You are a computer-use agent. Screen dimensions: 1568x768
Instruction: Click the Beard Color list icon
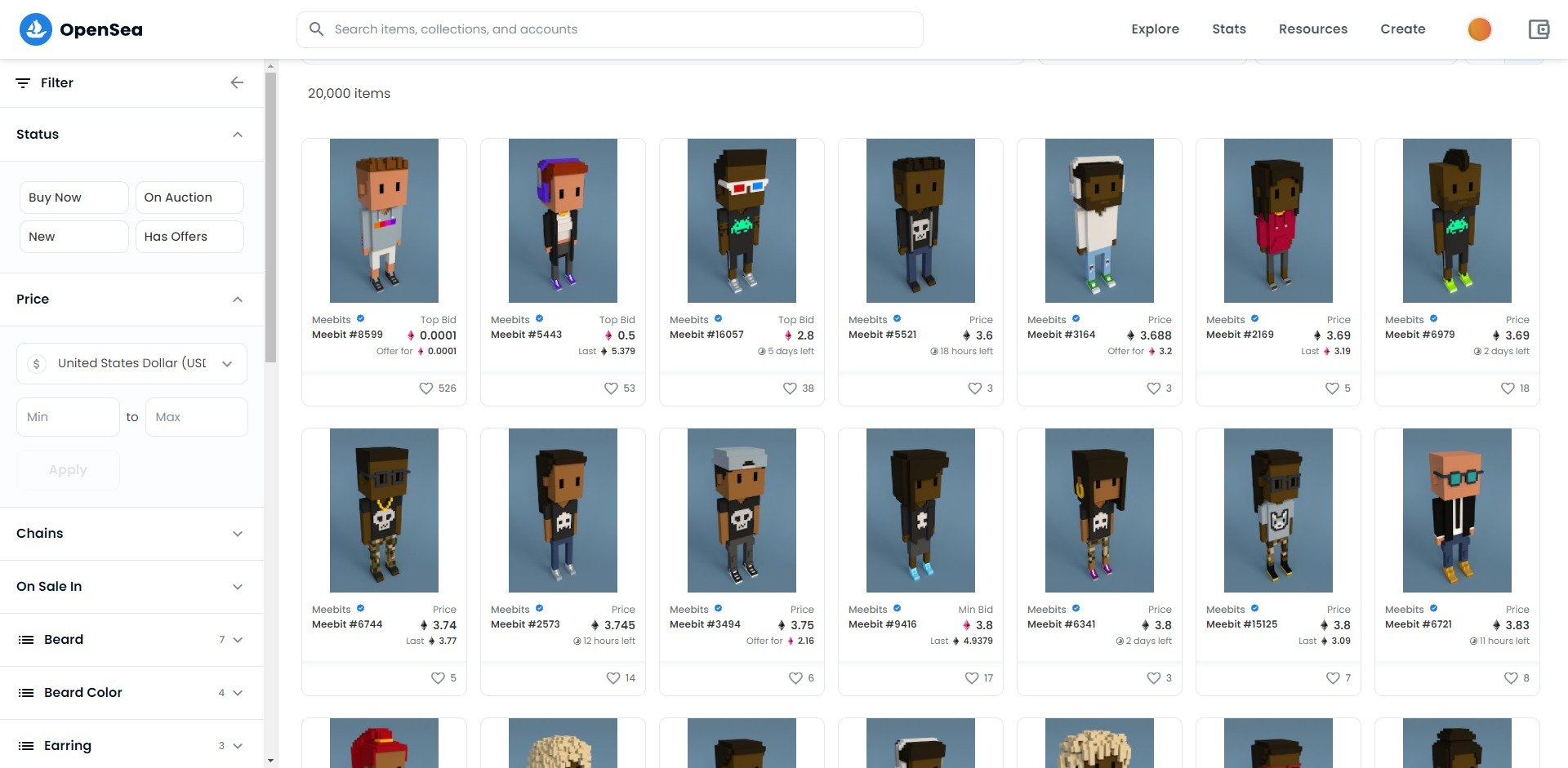coord(26,693)
